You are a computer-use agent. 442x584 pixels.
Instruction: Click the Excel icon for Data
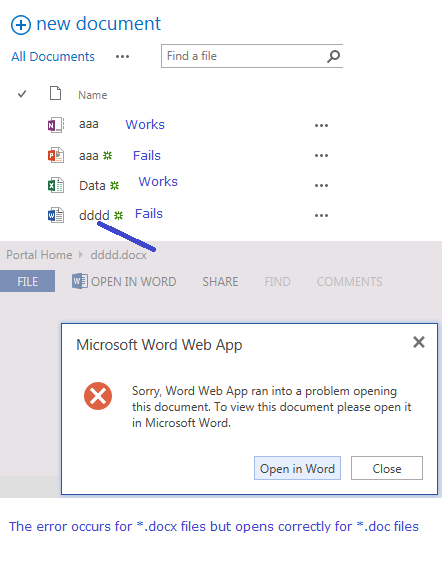pyautogui.click(x=56, y=185)
